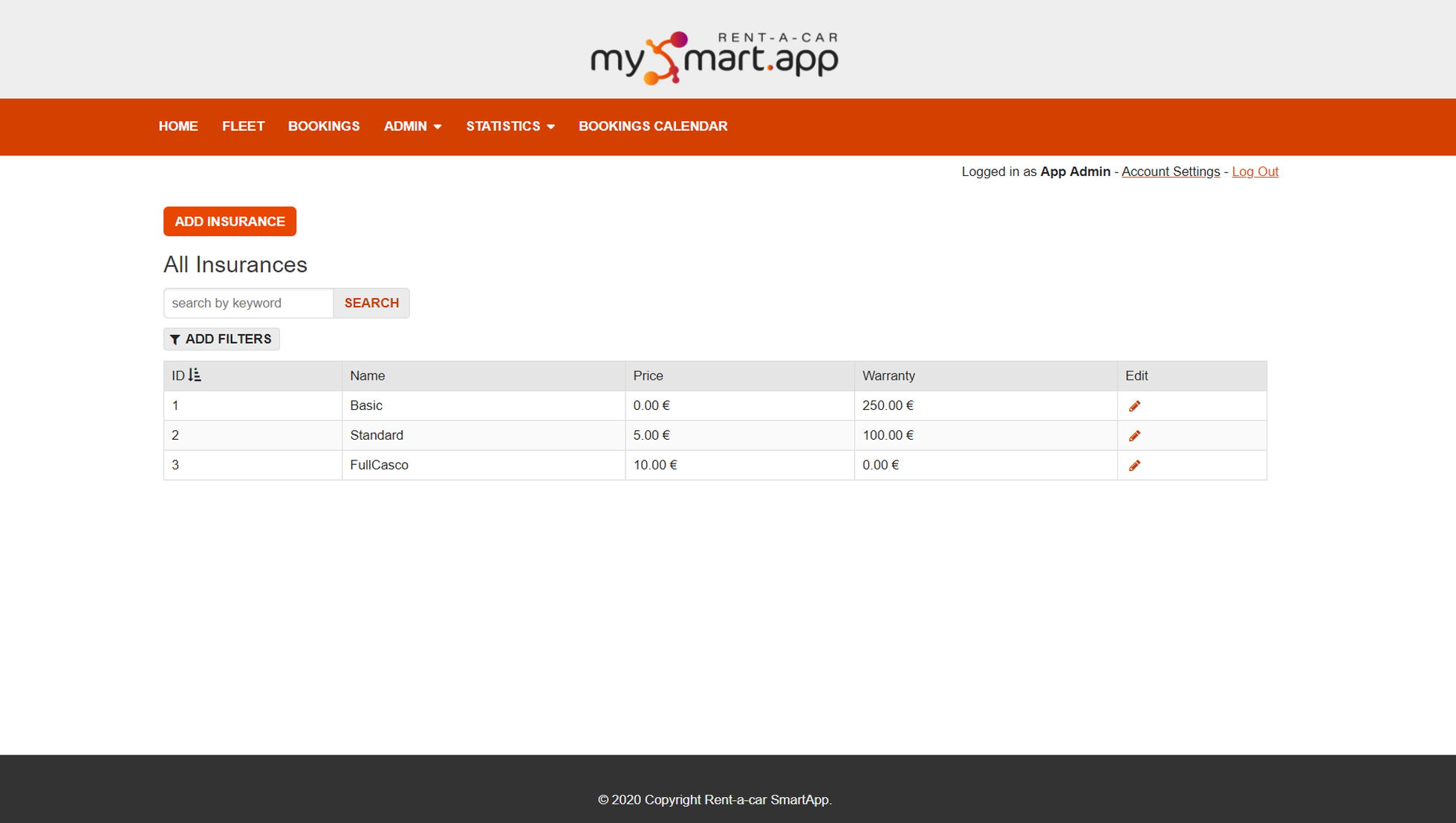This screenshot has width=1456, height=823.
Task: Edit the Standard insurance entry
Action: click(1134, 435)
